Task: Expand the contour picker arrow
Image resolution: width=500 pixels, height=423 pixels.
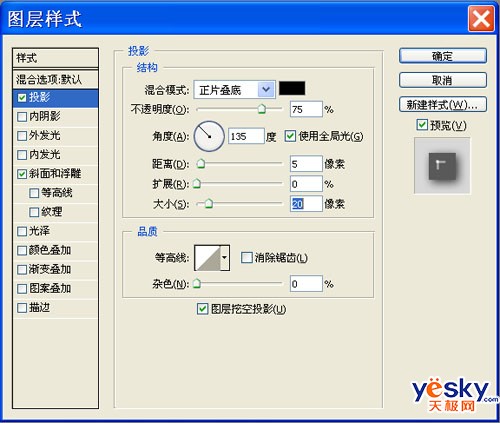Action: (225, 258)
